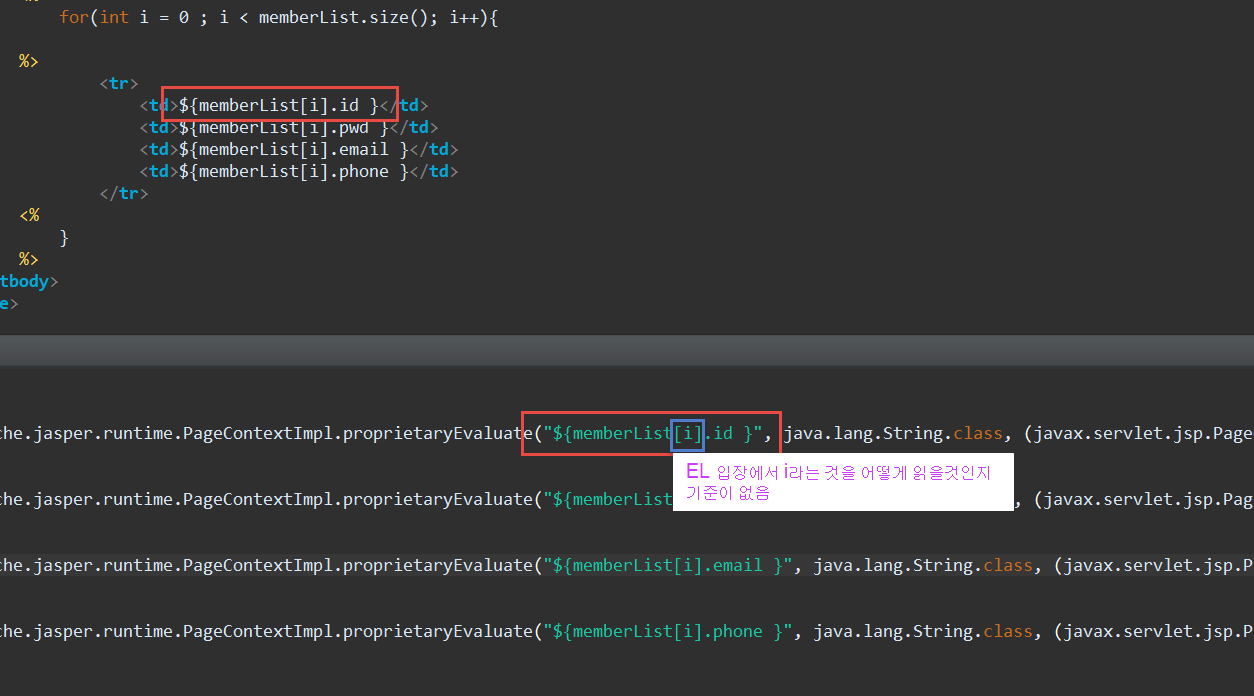
Task: Click the ${memberList[i].pwd} EL expression
Action: (280, 127)
